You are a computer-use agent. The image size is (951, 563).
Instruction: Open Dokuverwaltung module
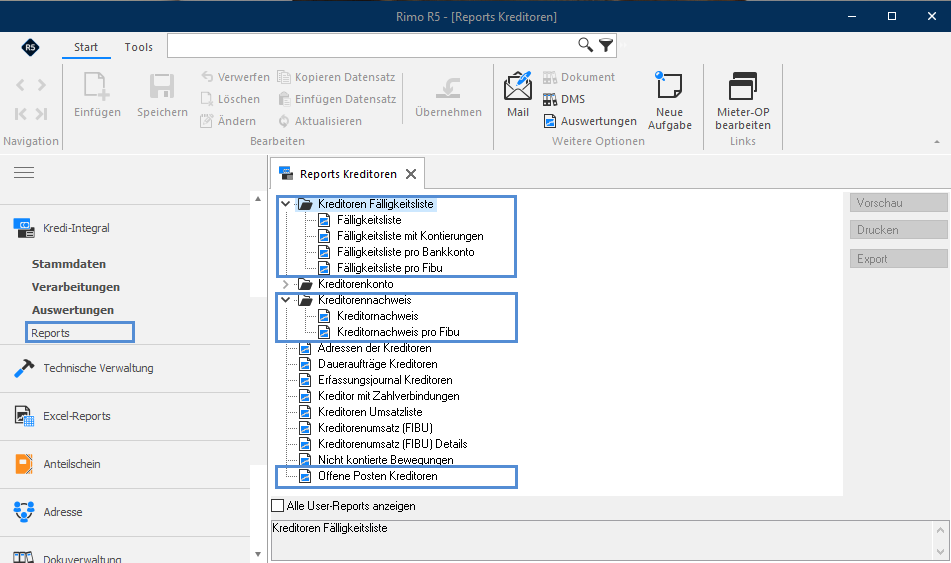[x=82, y=558]
